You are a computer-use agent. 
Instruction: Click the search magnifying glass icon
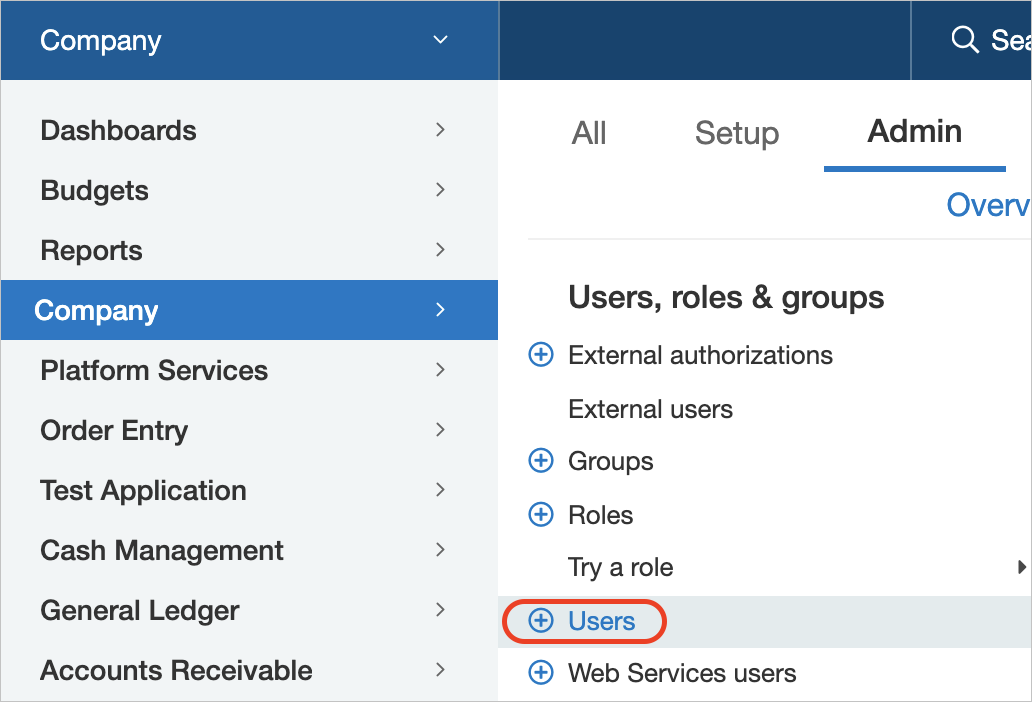click(965, 39)
